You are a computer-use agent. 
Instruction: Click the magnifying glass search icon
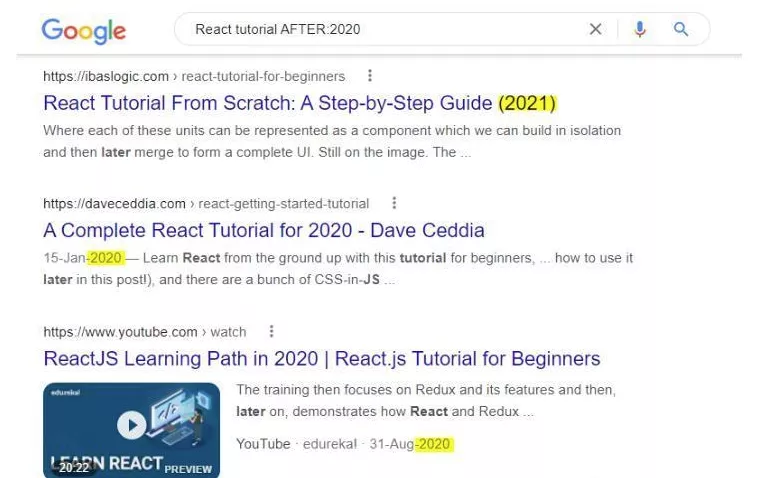pyautogui.click(x=681, y=29)
